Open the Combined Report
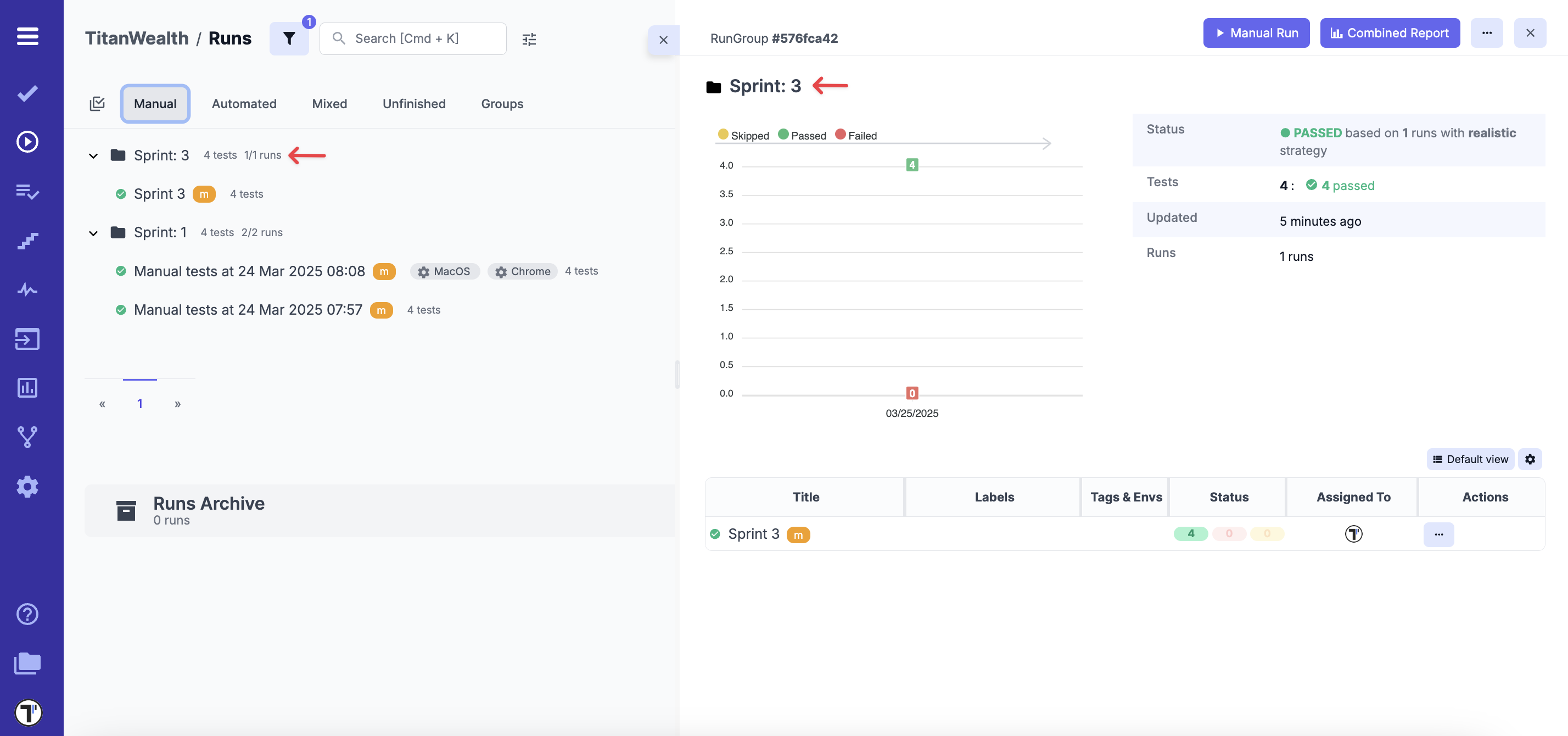This screenshot has width=1568, height=736. point(1390,33)
